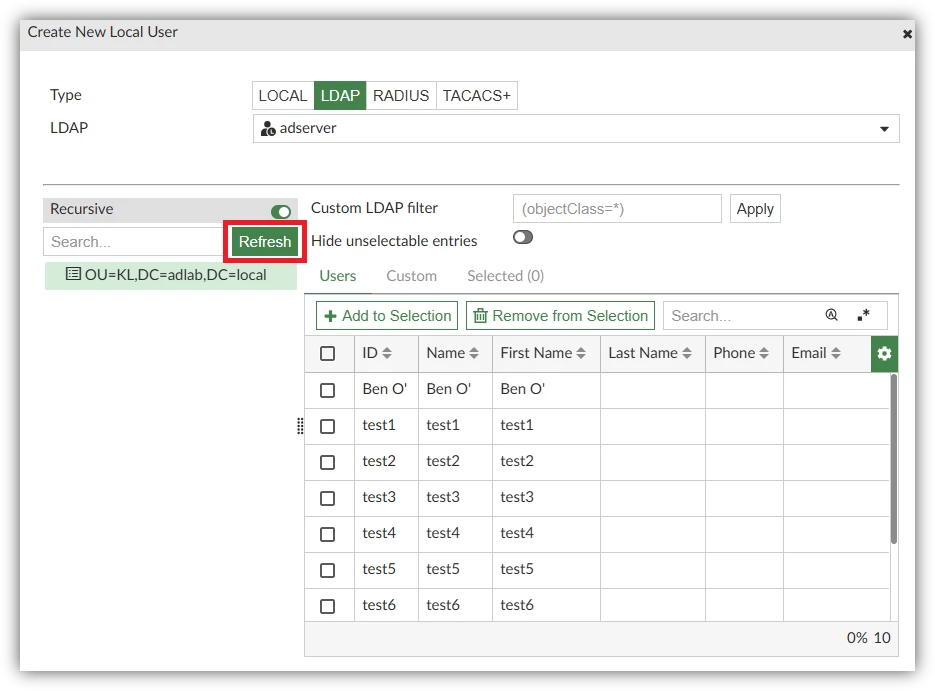This screenshot has width=935, height=691.
Task: Click the sort arrows on First Name column
Action: click(x=581, y=353)
